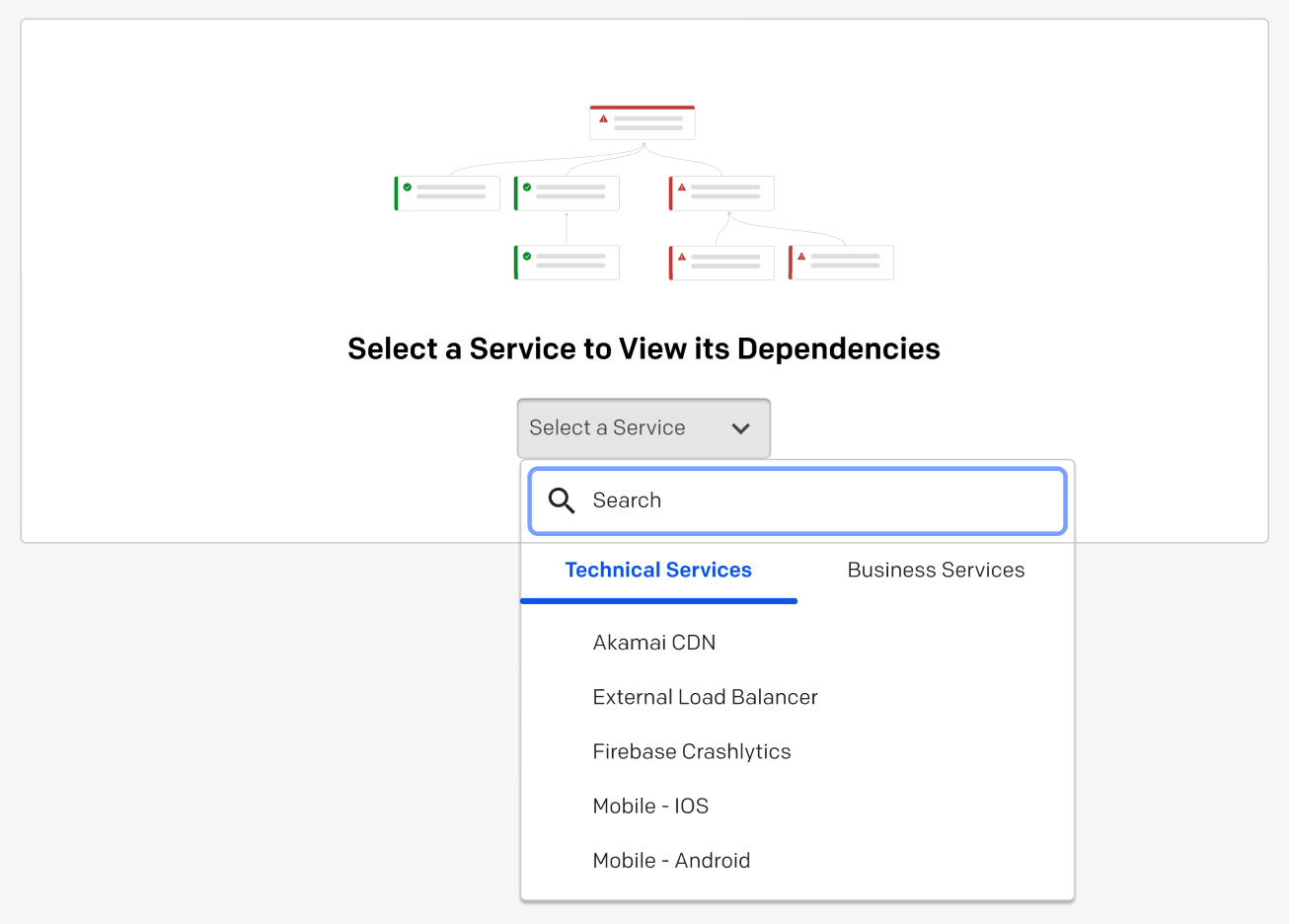Click the red warning icon in the middle-row node
Image resolution: width=1289 pixels, height=924 pixels.
[x=682, y=187]
